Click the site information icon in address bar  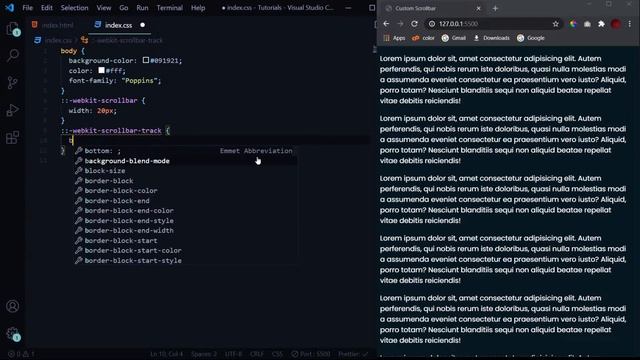pyautogui.click(x=432, y=24)
